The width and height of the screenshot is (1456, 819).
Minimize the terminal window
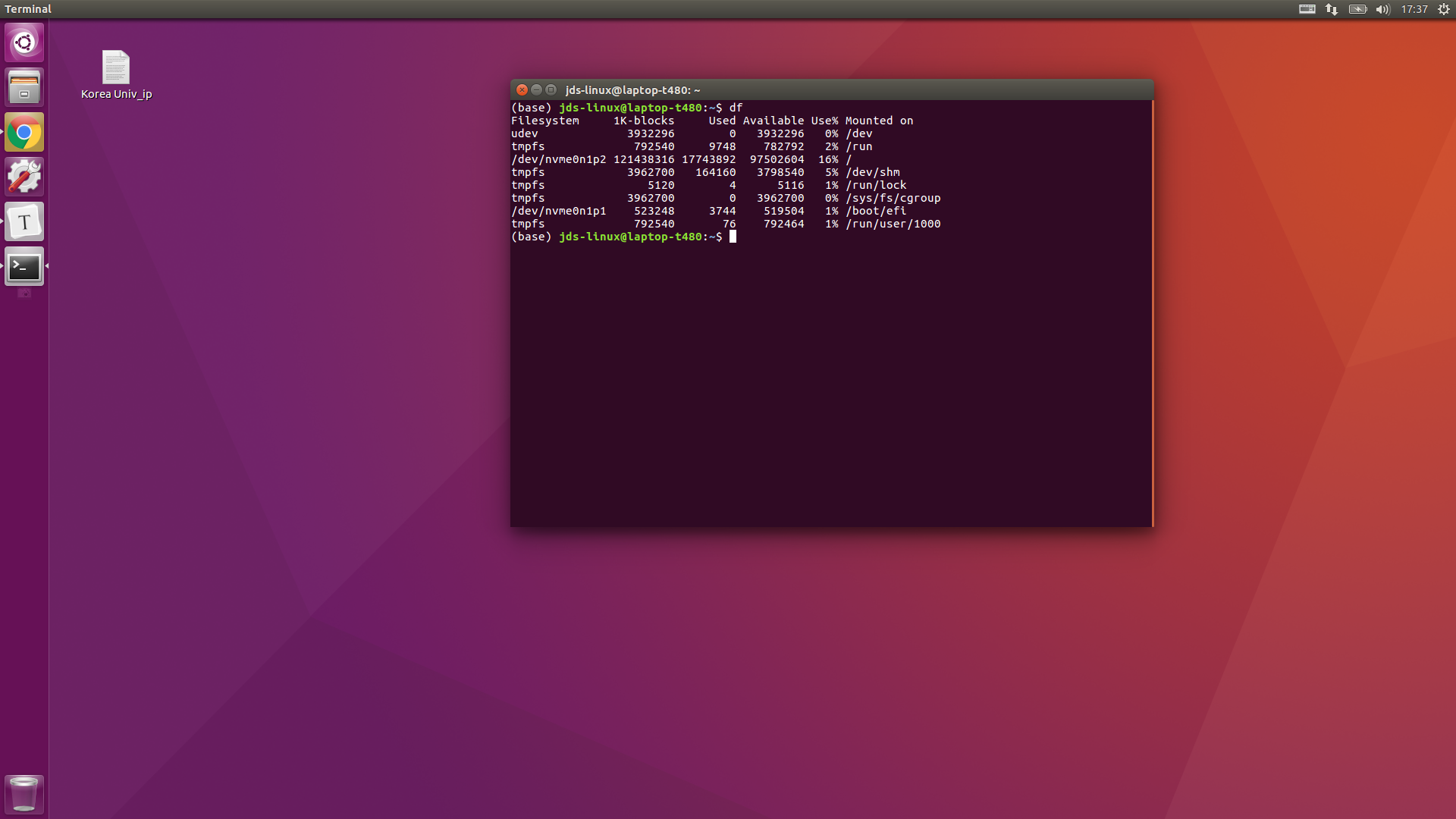[x=536, y=89]
